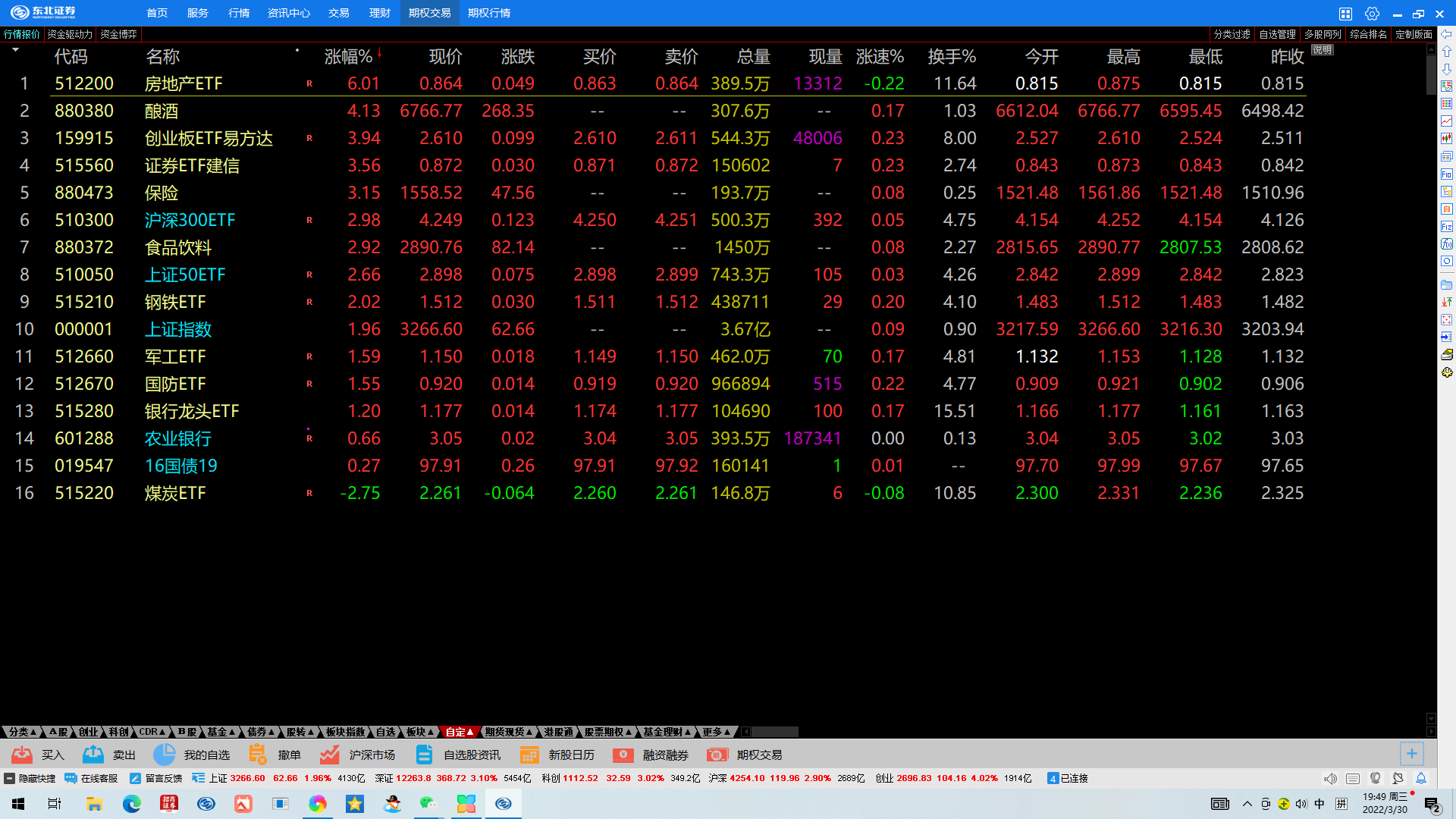Expand the 基金 fund dropdown tab

tap(221, 732)
